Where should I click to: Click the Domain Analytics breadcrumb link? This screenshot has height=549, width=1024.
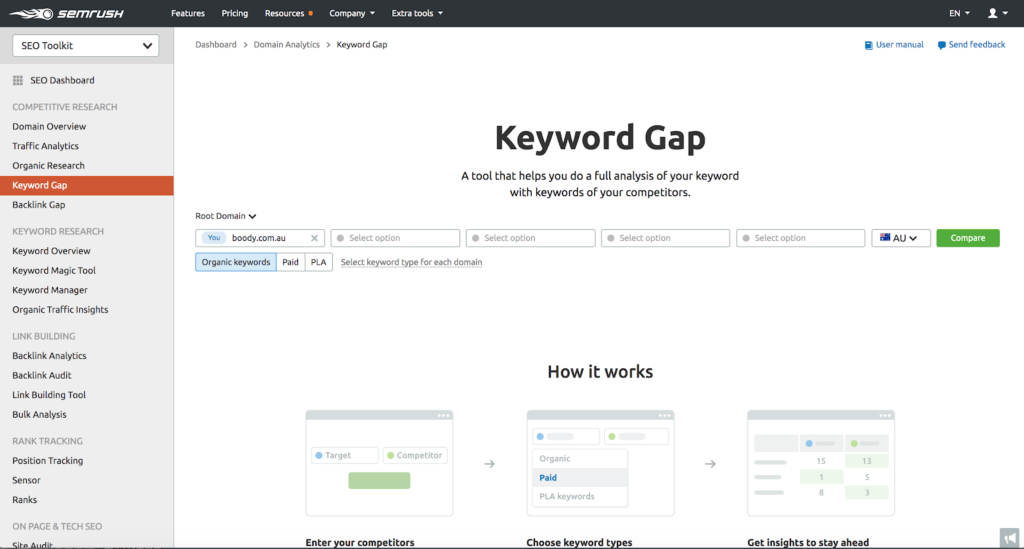(x=287, y=45)
